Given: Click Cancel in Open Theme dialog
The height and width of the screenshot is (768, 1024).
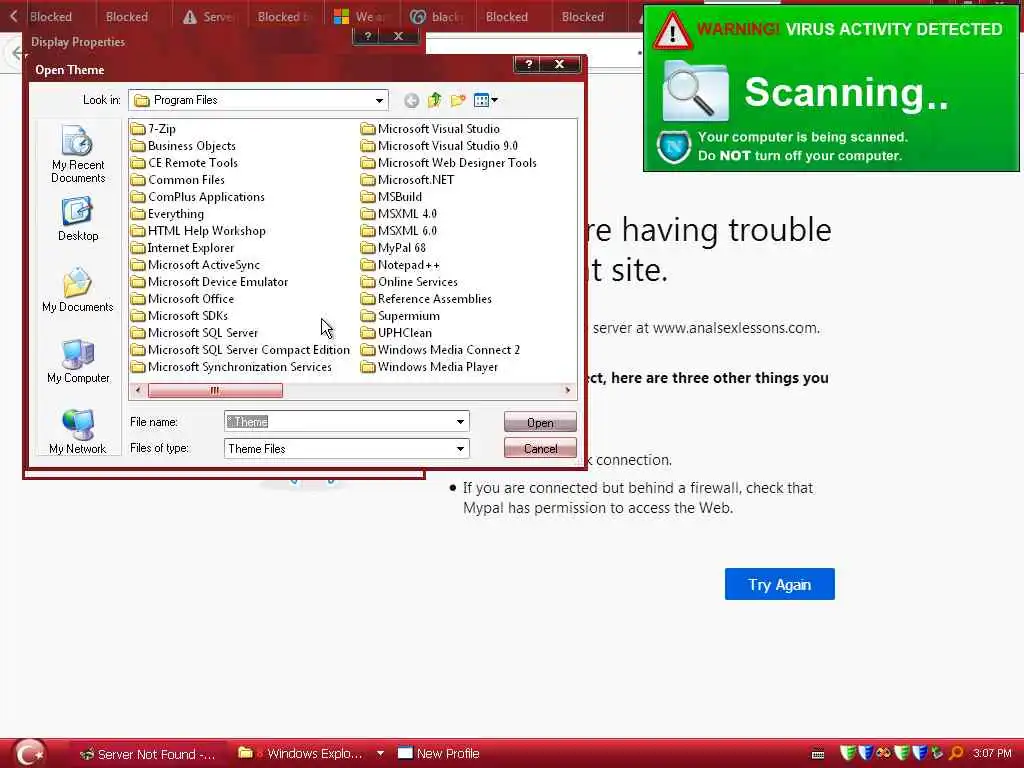Looking at the screenshot, I should [540, 449].
